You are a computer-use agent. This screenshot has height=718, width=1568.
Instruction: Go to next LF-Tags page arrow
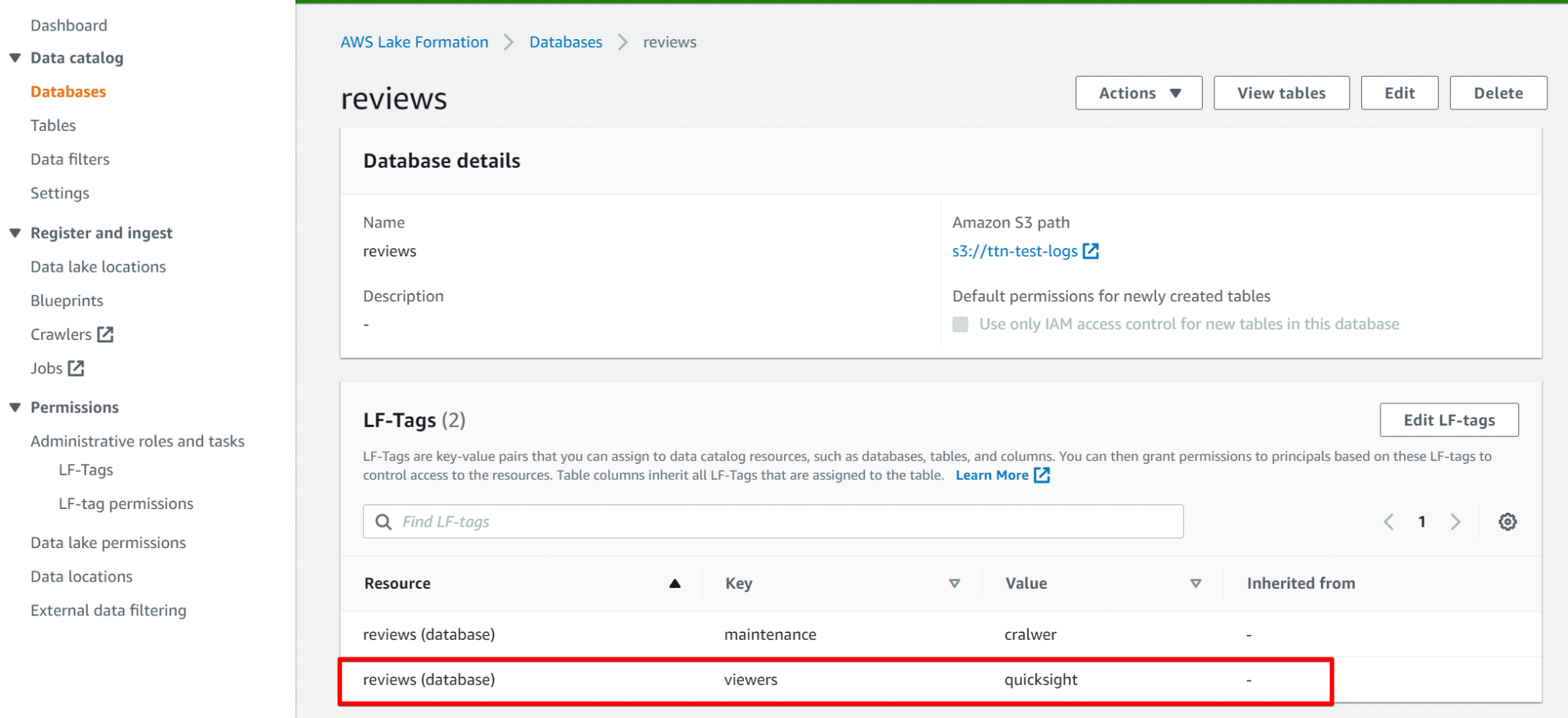point(1455,522)
